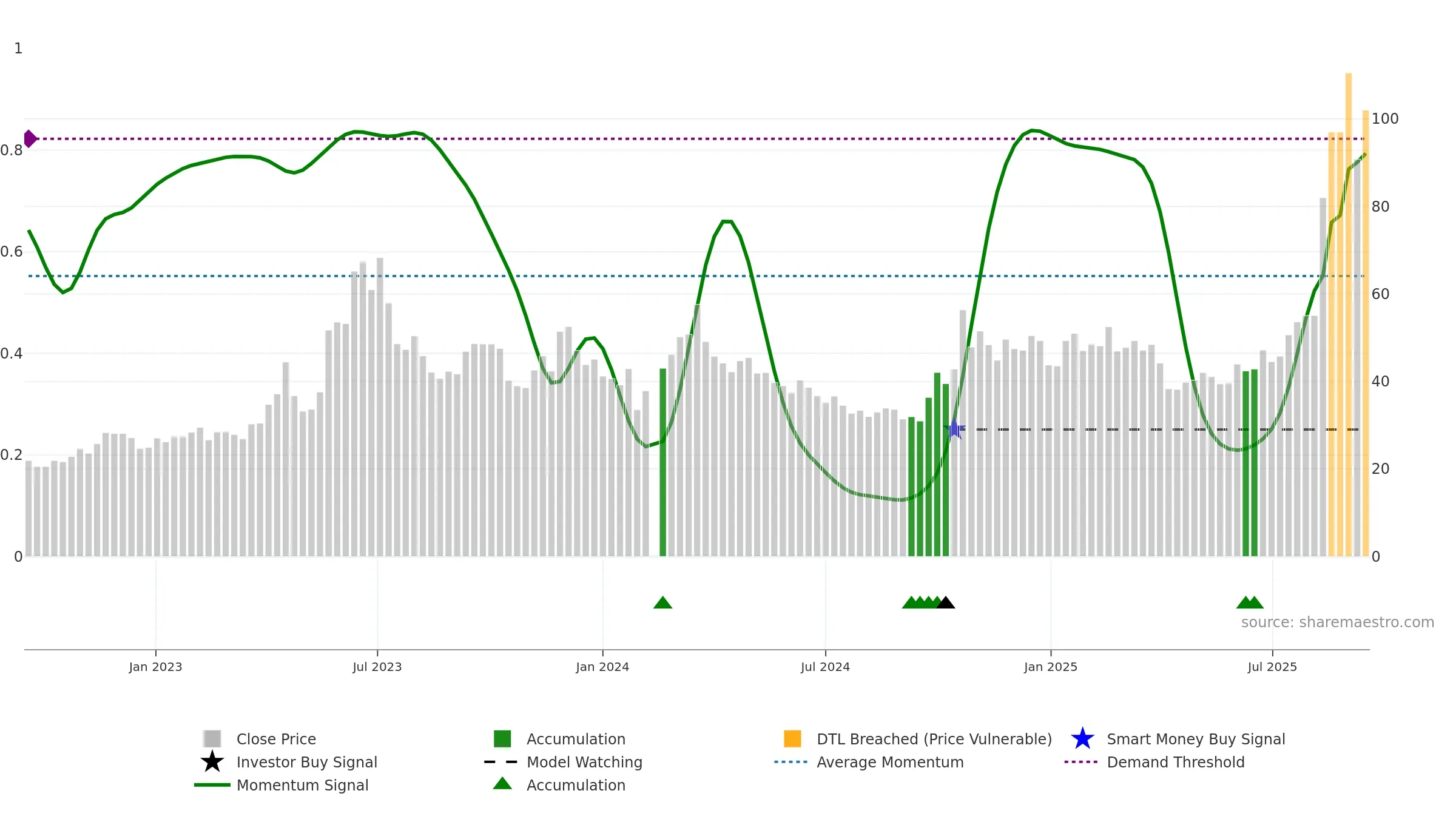Viewport: 1456px width, 819px height.
Task: Click the orange DTL Breached swatch
Action: [792, 739]
